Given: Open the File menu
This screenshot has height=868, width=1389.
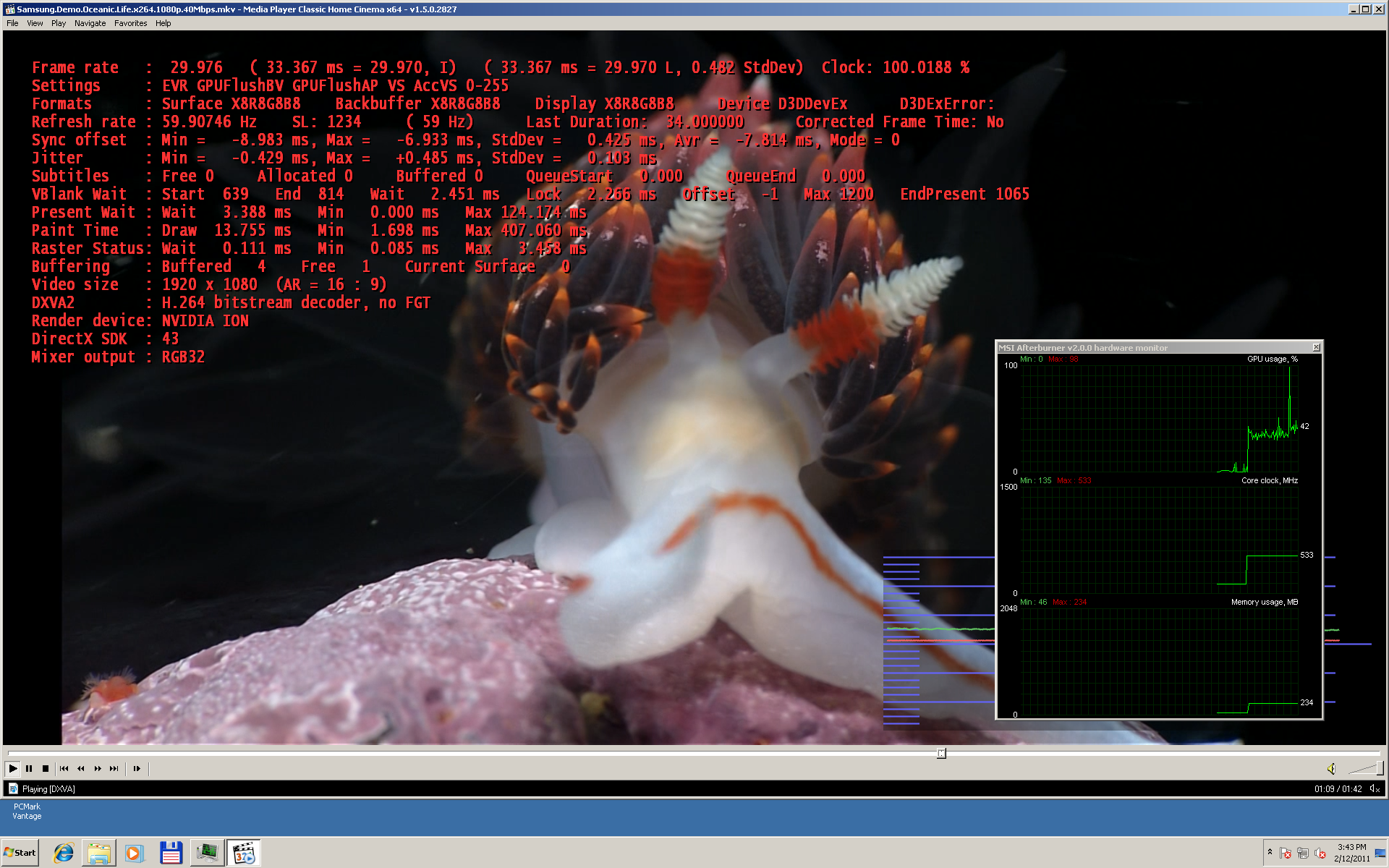Looking at the screenshot, I should click(12, 23).
